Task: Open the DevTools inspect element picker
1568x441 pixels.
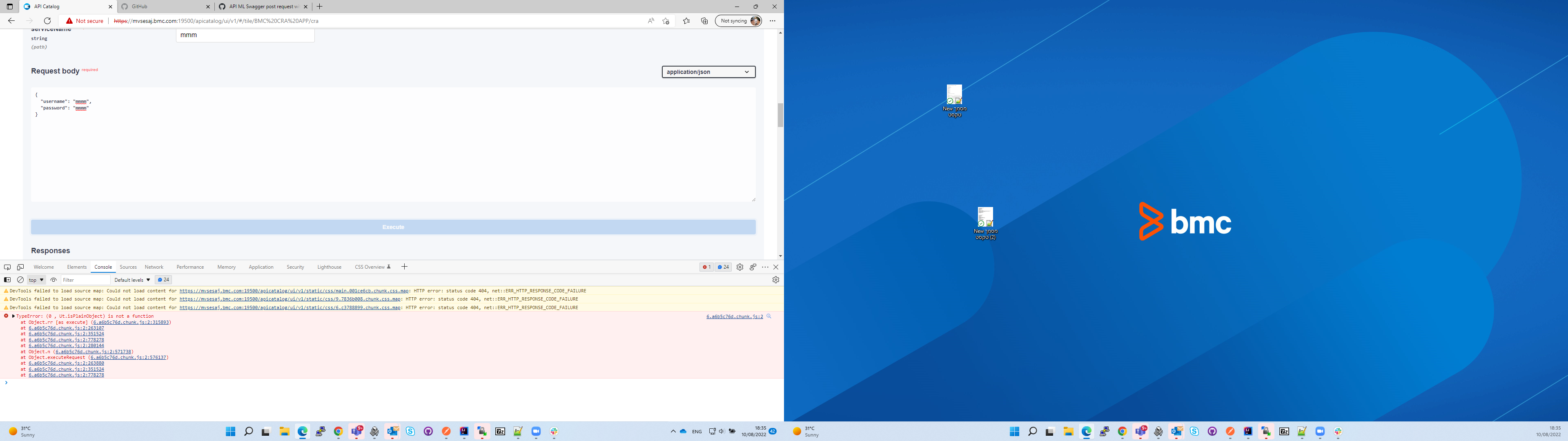Action: point(7,267)
